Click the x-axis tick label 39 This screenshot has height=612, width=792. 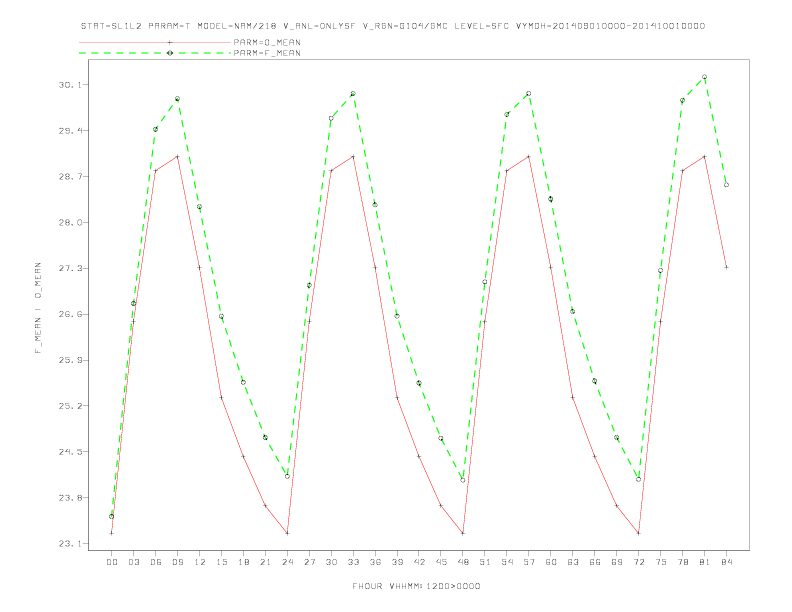tap(397, 562)
